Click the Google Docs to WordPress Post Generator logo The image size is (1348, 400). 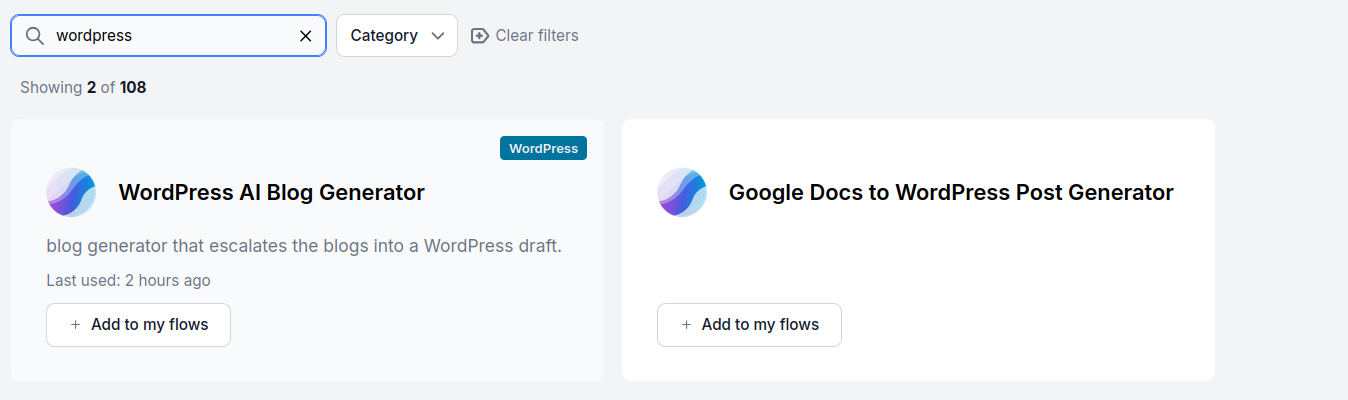(682, 192)
